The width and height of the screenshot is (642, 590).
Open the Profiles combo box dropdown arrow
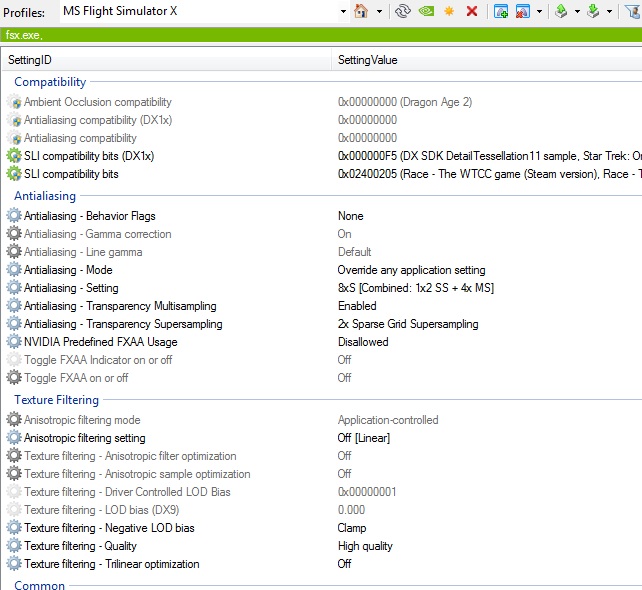[x=343, y=11]
